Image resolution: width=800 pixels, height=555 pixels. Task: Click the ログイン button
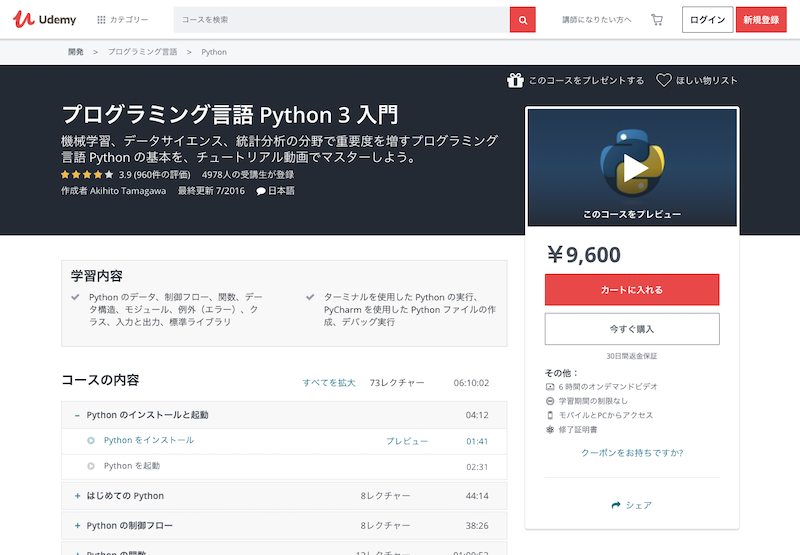pos(707,20)
